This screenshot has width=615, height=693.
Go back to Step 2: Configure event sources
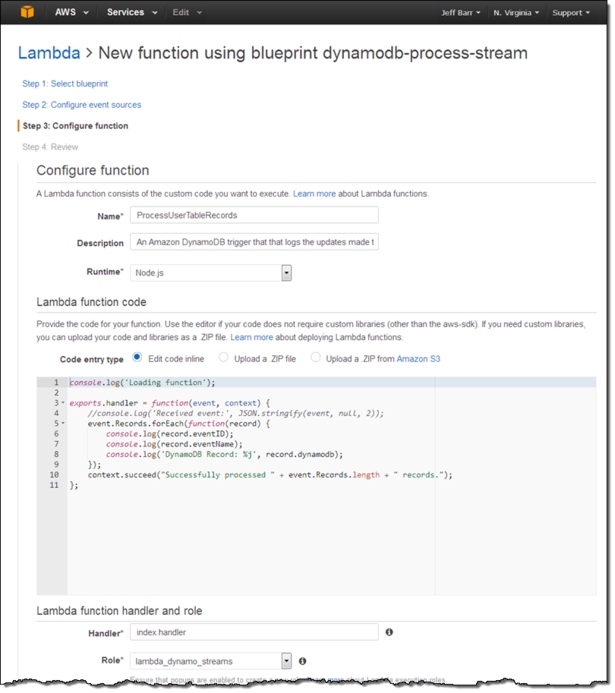tap(82, 105)
